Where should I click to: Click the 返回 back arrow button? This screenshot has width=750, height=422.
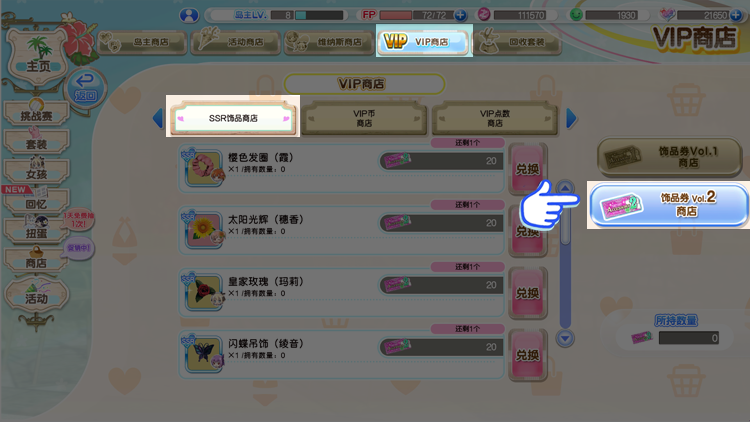pos(85,86)
